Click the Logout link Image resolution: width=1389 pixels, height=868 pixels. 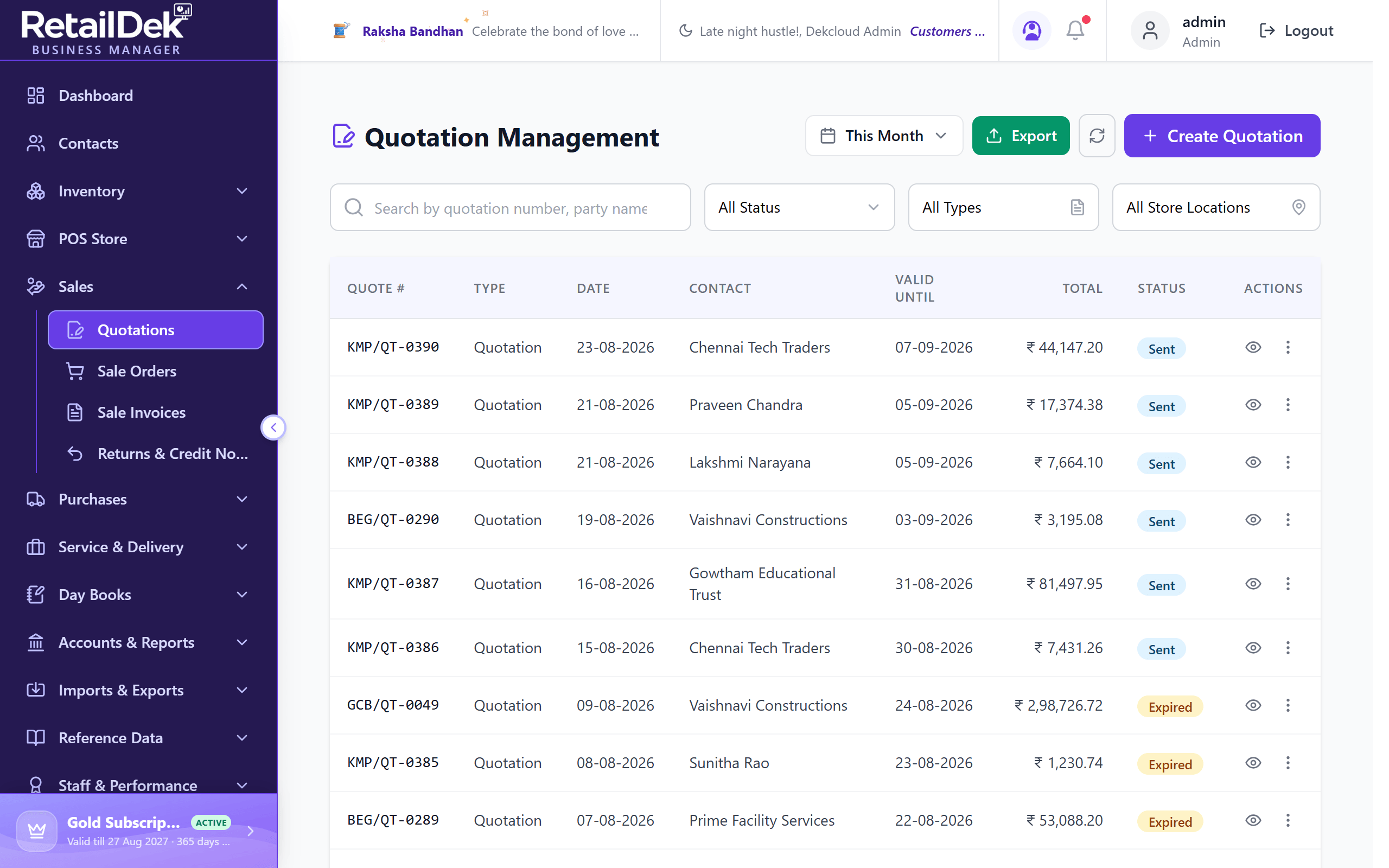[x=1296, y=30]
